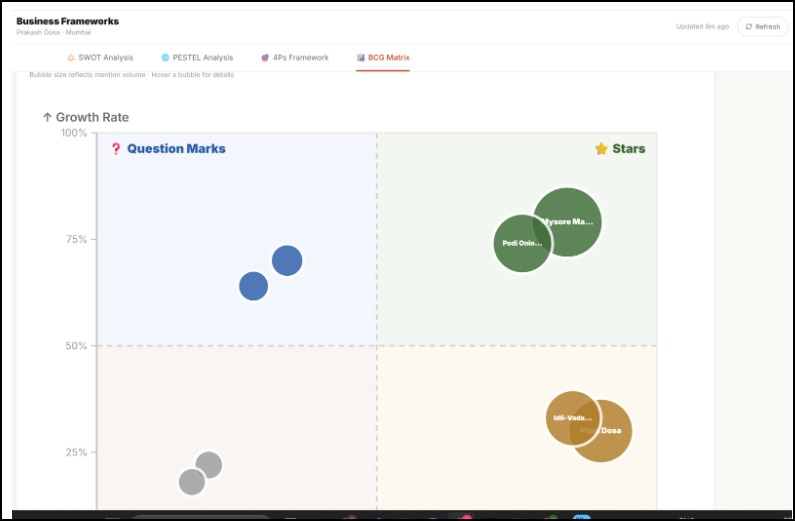
Task: Click the Question Marks quadrant title
Action: [x=176, y=148]
